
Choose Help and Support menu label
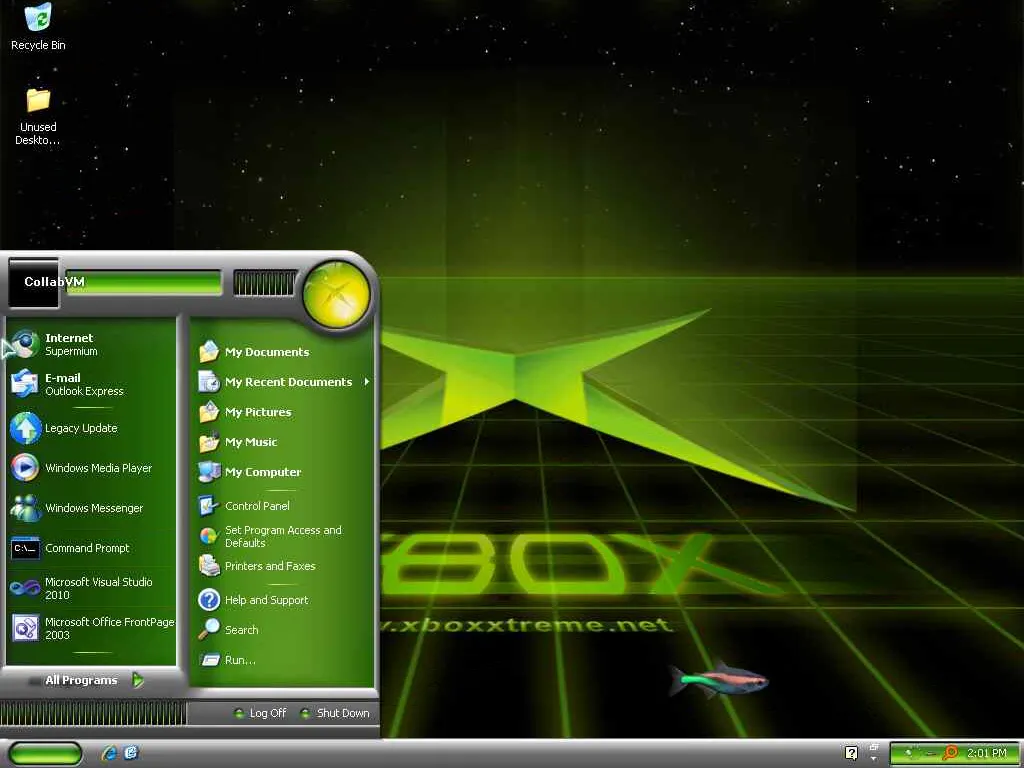(266, 600)
